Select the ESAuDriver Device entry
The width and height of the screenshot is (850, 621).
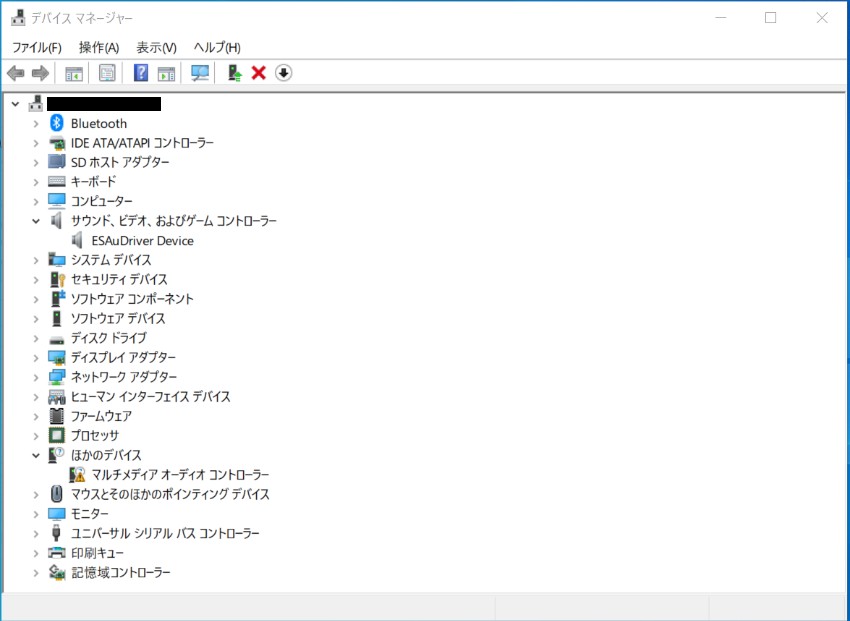[x=142, y=241]
